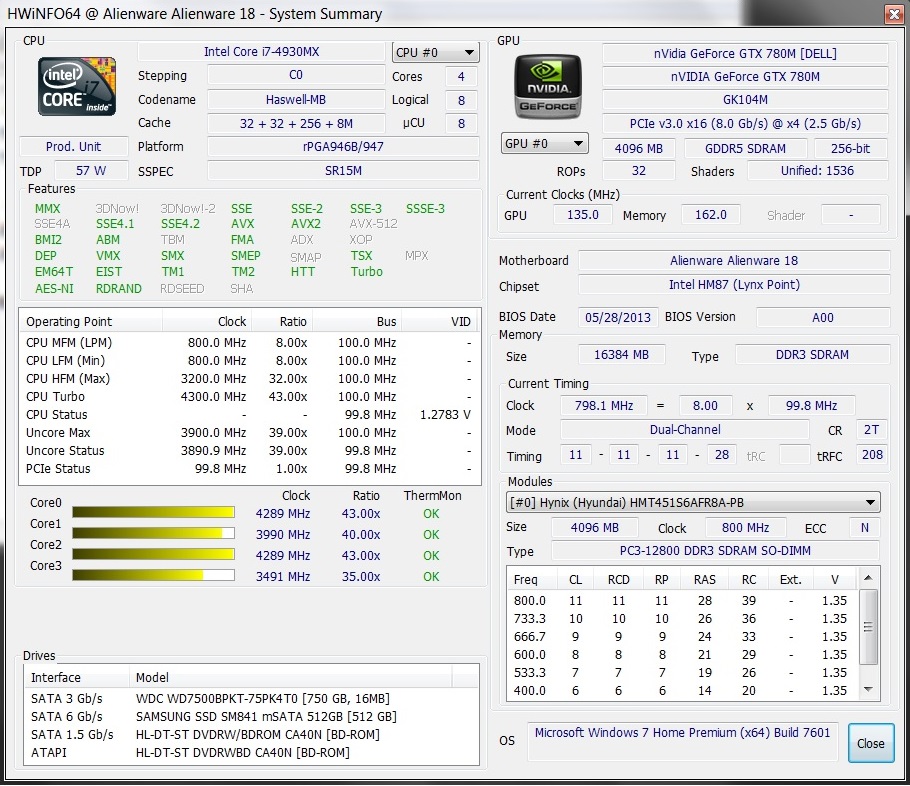Click the Dual-Channel mode field

click(x=685, y=430)
